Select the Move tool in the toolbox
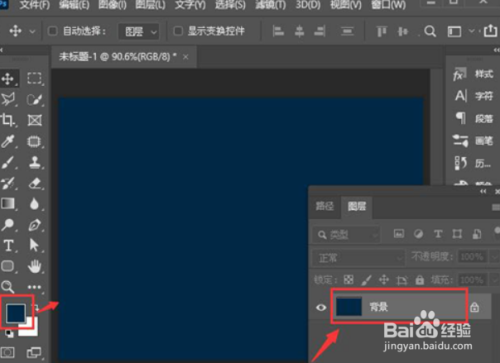The width and height of the screenshot is (500, 363). (x=8, y=79)
